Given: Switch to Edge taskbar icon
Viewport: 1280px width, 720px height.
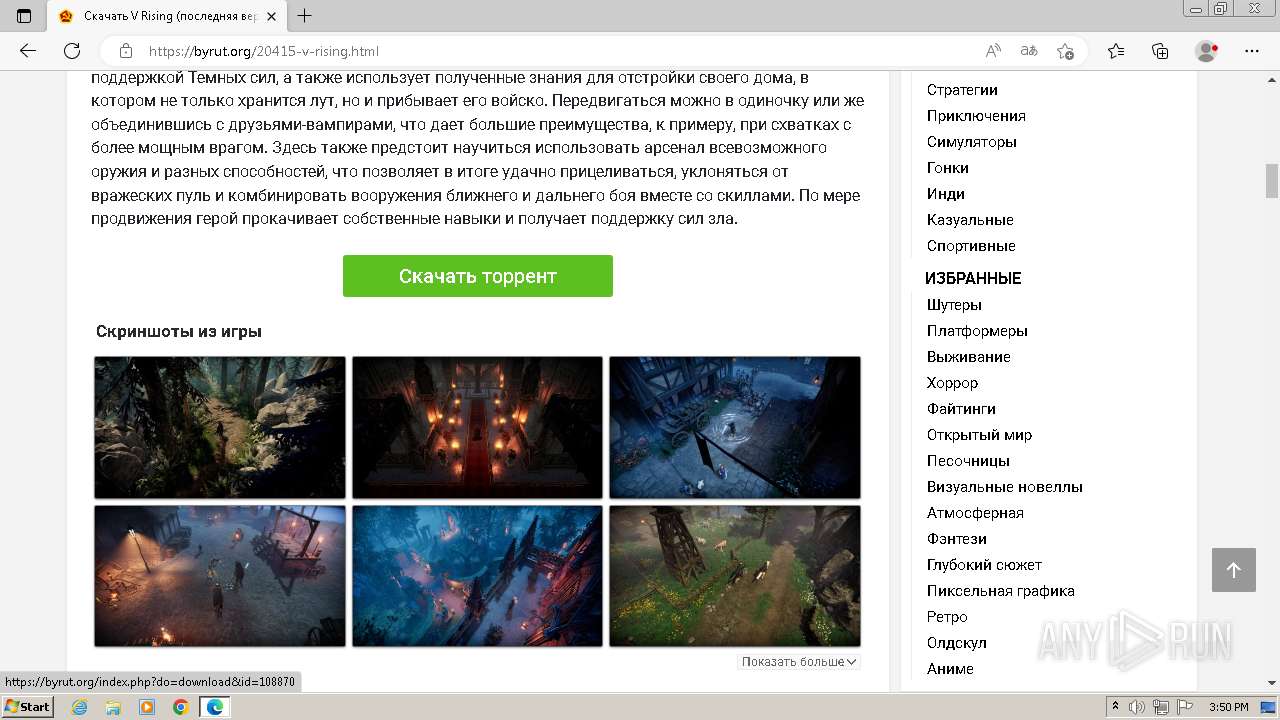Looking at the screenshot, I should click(x=215, y=707).
